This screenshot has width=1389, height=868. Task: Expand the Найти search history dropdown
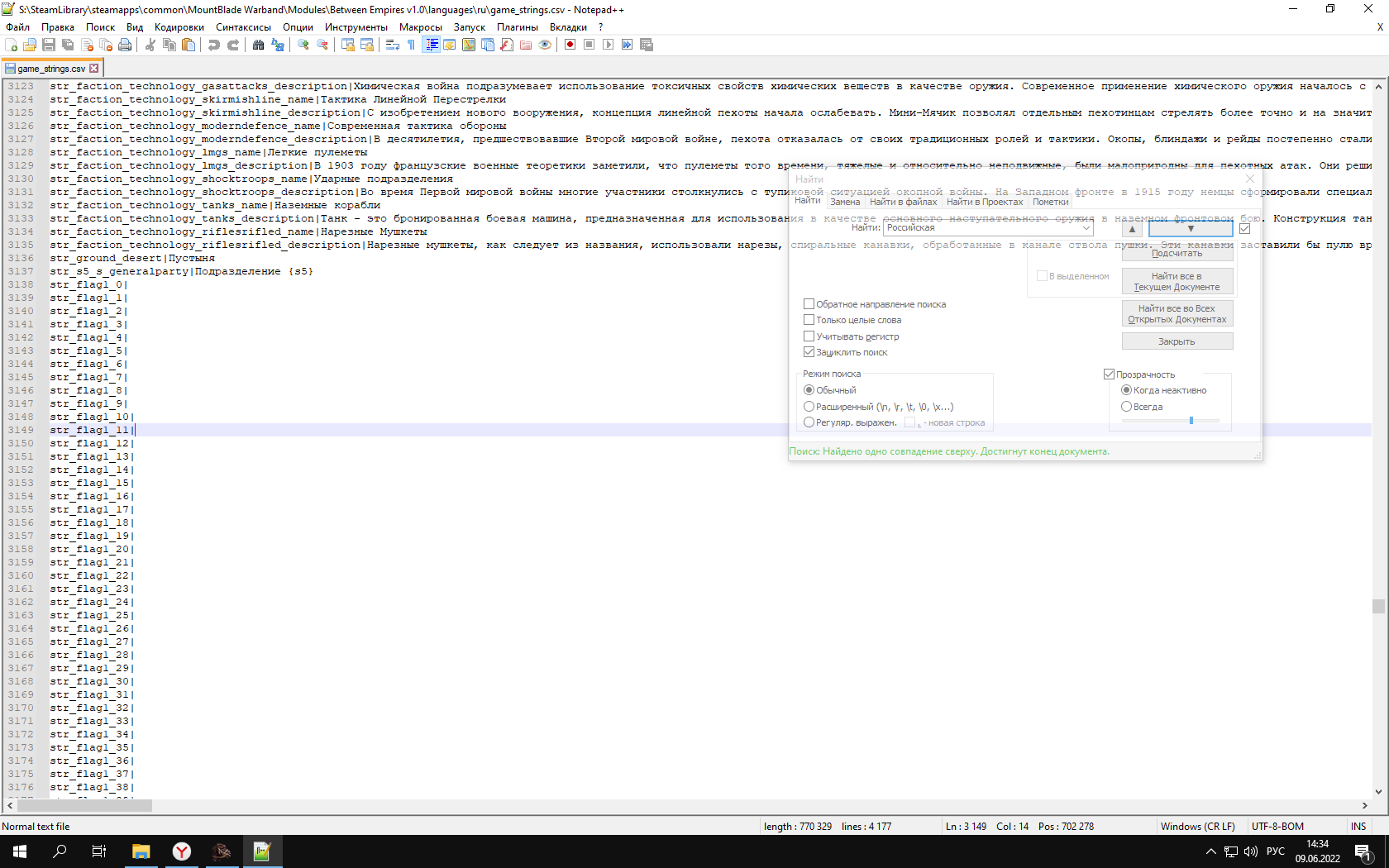(1086, 228)
